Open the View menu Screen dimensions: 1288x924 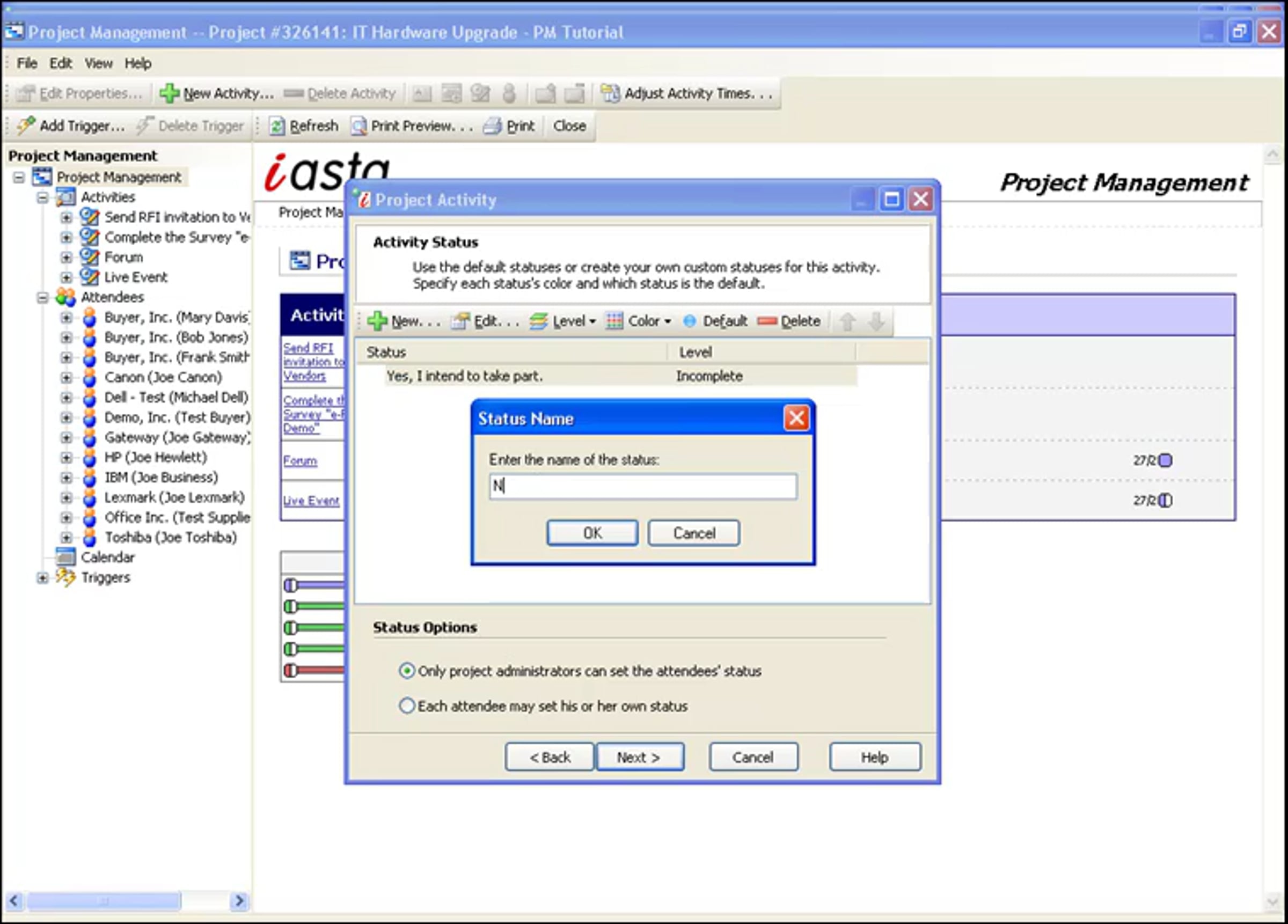98,63
